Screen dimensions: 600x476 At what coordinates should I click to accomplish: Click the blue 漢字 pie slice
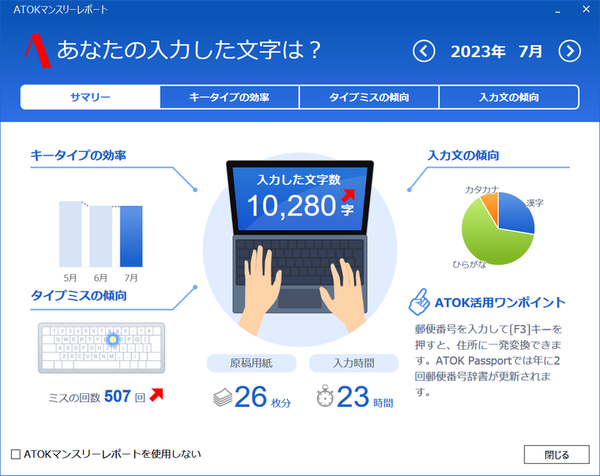click(x=517, y=214)
